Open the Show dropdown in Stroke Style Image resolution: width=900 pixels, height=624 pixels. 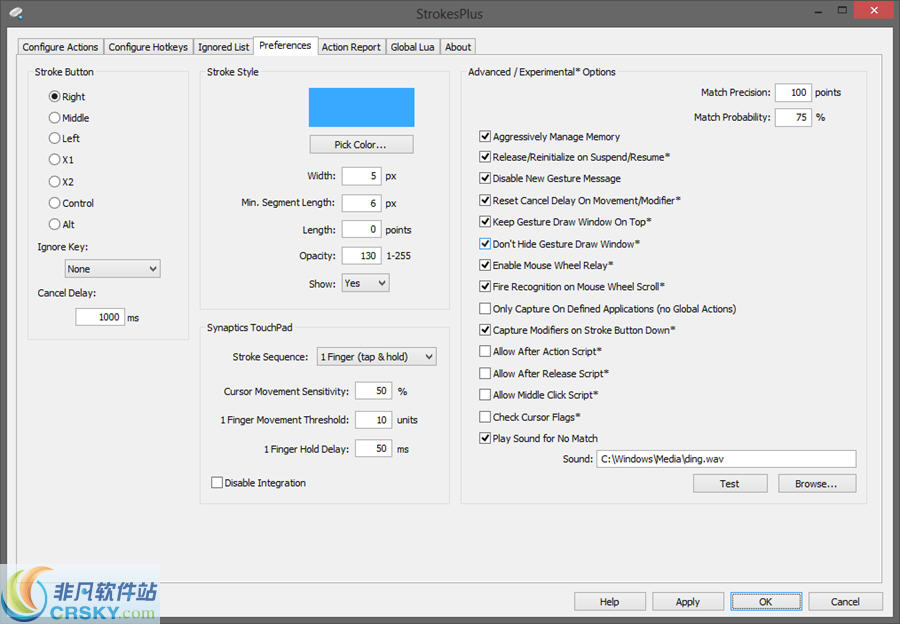(x=365, y=283)
